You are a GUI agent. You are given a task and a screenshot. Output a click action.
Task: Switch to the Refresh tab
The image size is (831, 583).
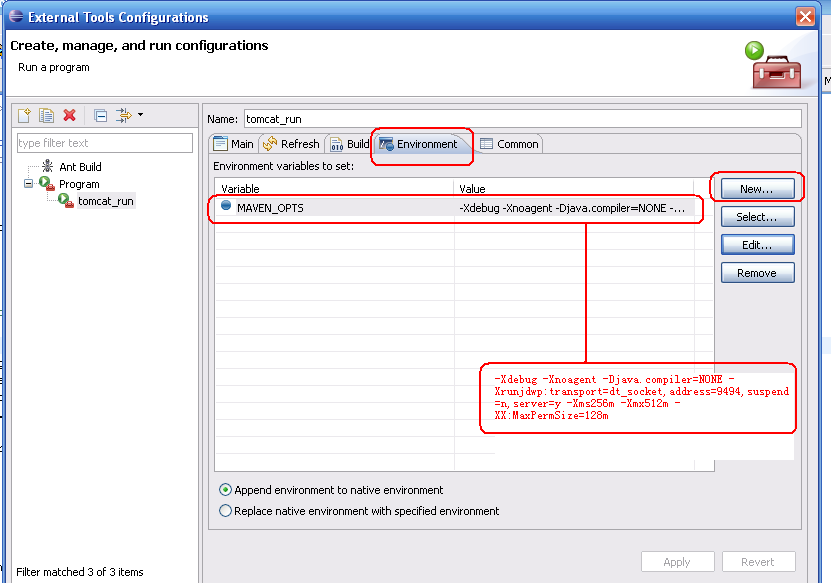point(291,144)
